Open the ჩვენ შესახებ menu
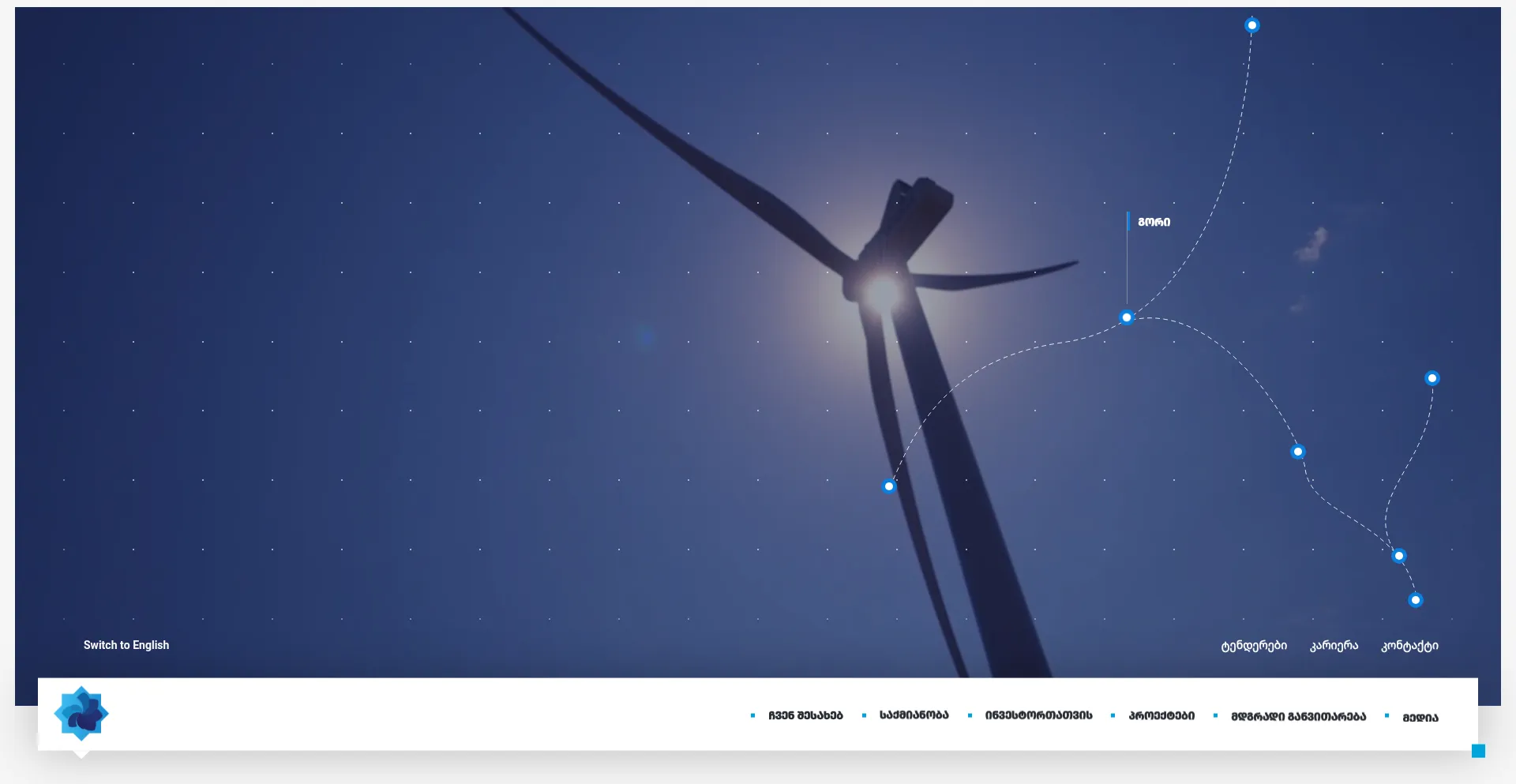 point(805,715)
